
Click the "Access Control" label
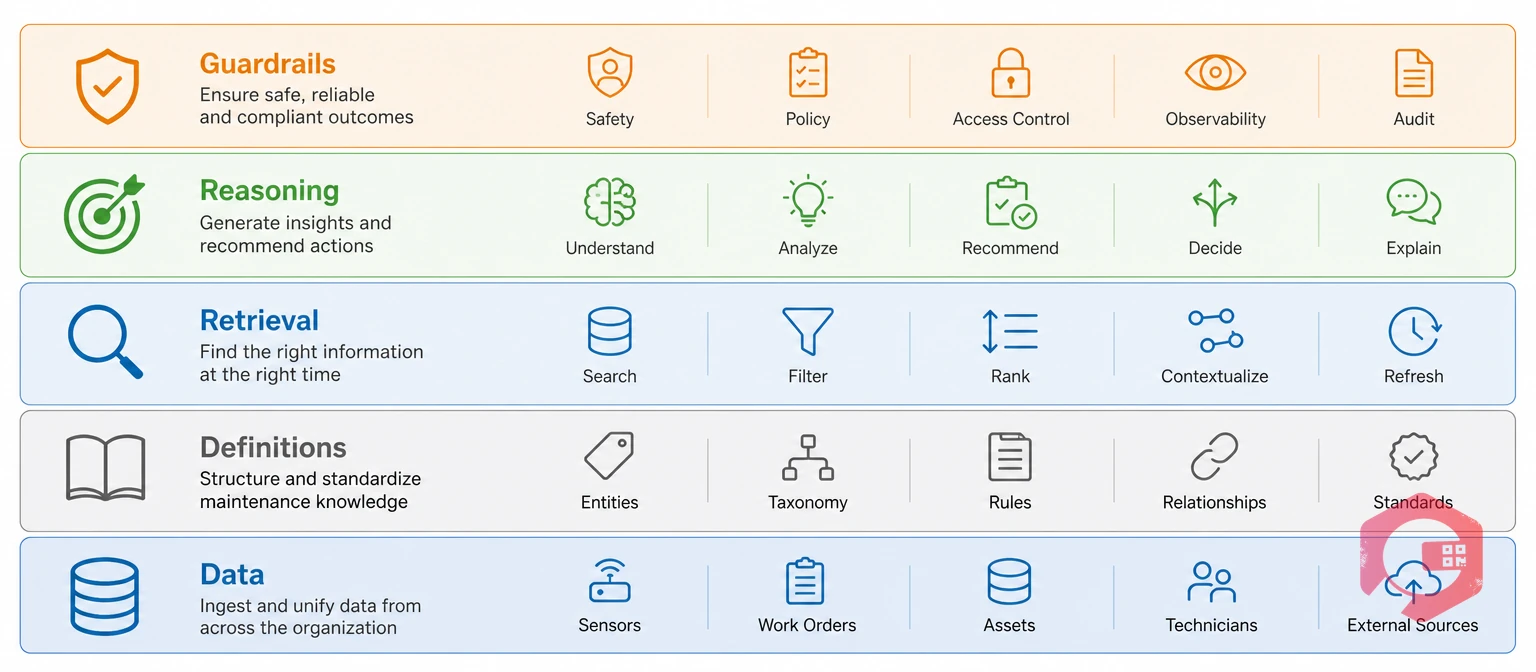(x=1011, y=119)
